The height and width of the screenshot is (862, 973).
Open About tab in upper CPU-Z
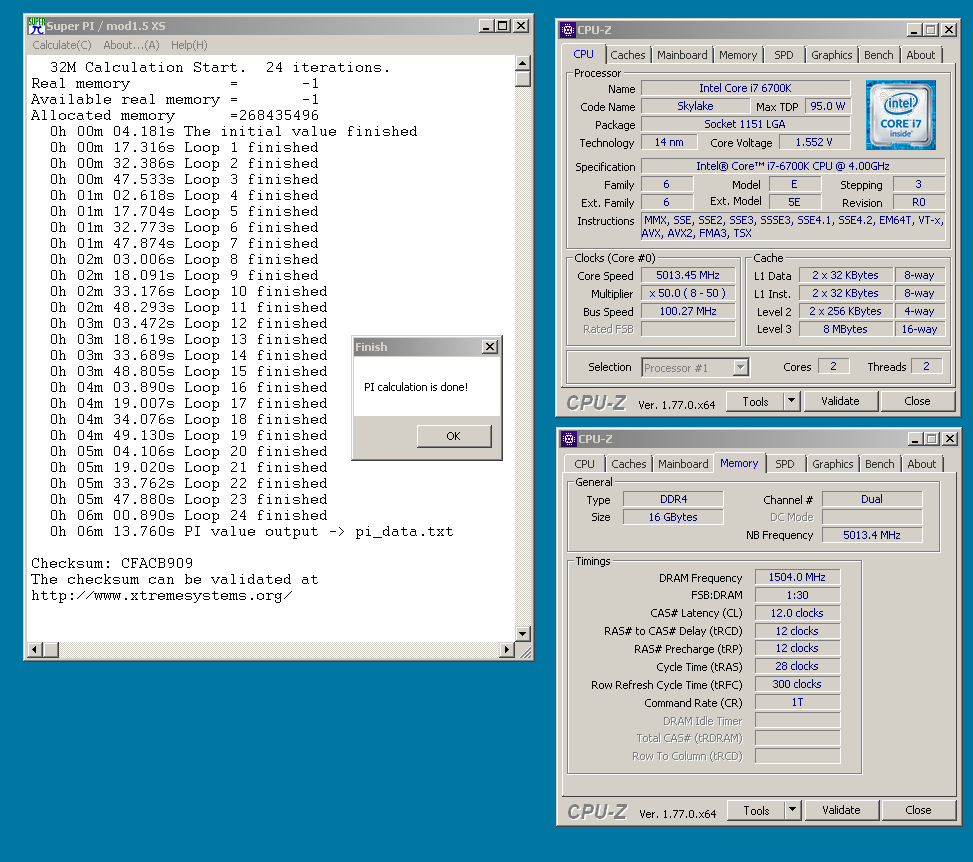click(920, 55)
